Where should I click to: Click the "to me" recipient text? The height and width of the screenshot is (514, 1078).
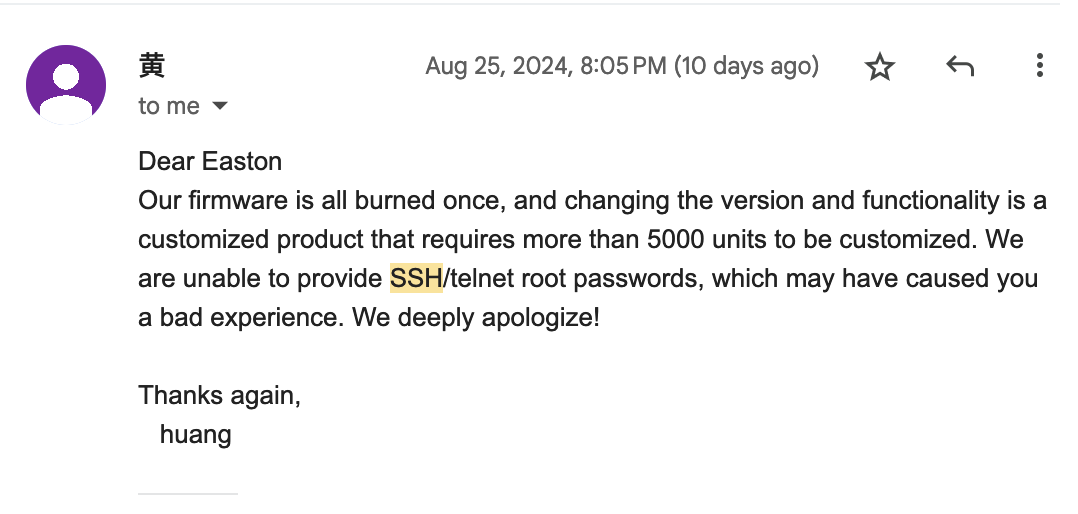(x=169, y=106)
